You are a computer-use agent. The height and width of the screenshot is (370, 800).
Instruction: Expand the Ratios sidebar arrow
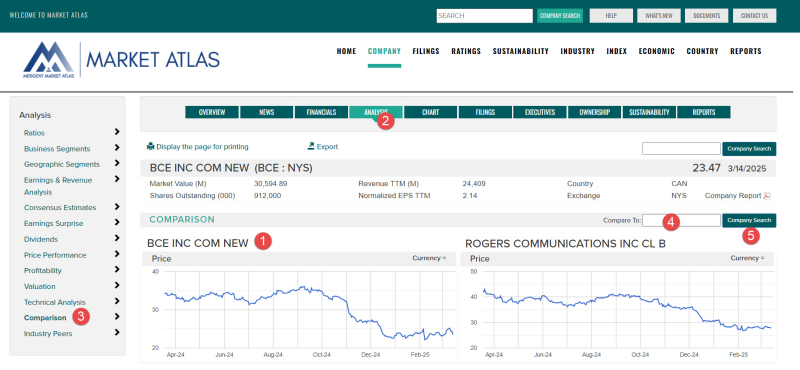point(117,132)
